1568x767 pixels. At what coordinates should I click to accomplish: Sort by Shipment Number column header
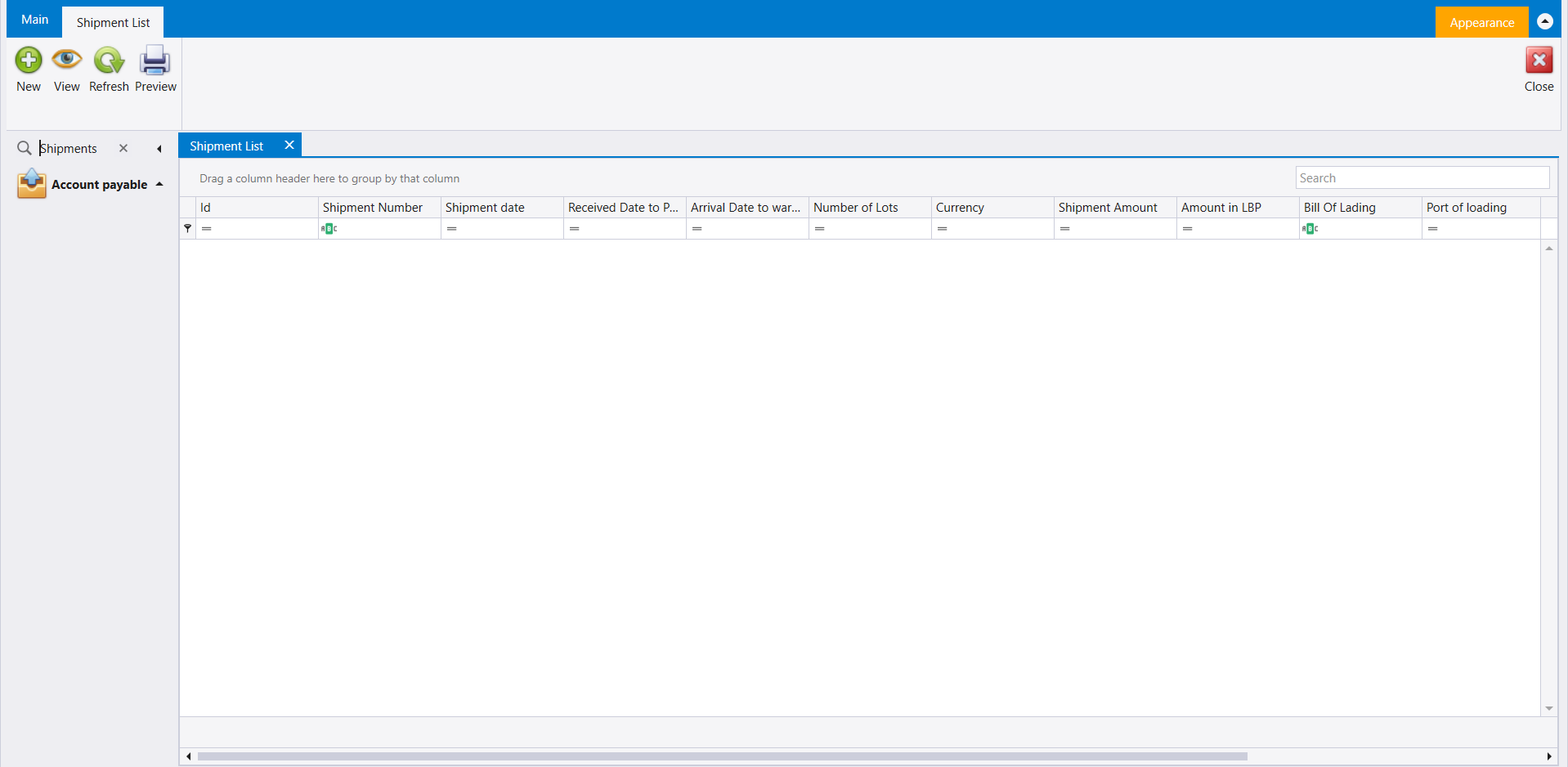click(379, 208)
